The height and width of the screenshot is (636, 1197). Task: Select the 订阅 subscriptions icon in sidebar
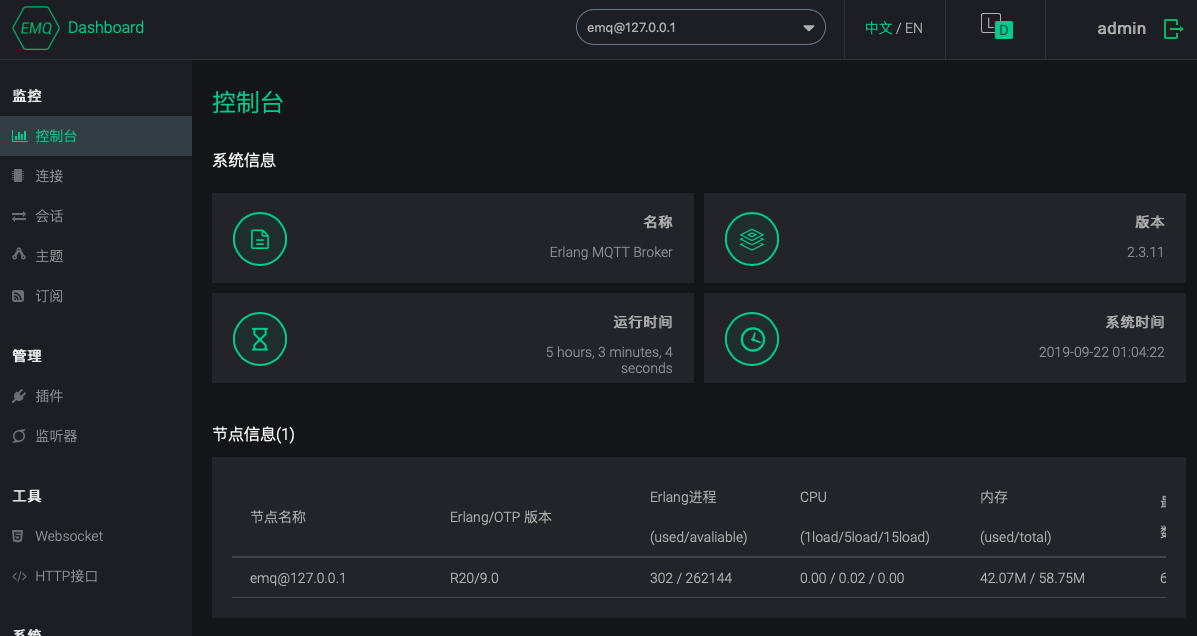coord(18,295)
